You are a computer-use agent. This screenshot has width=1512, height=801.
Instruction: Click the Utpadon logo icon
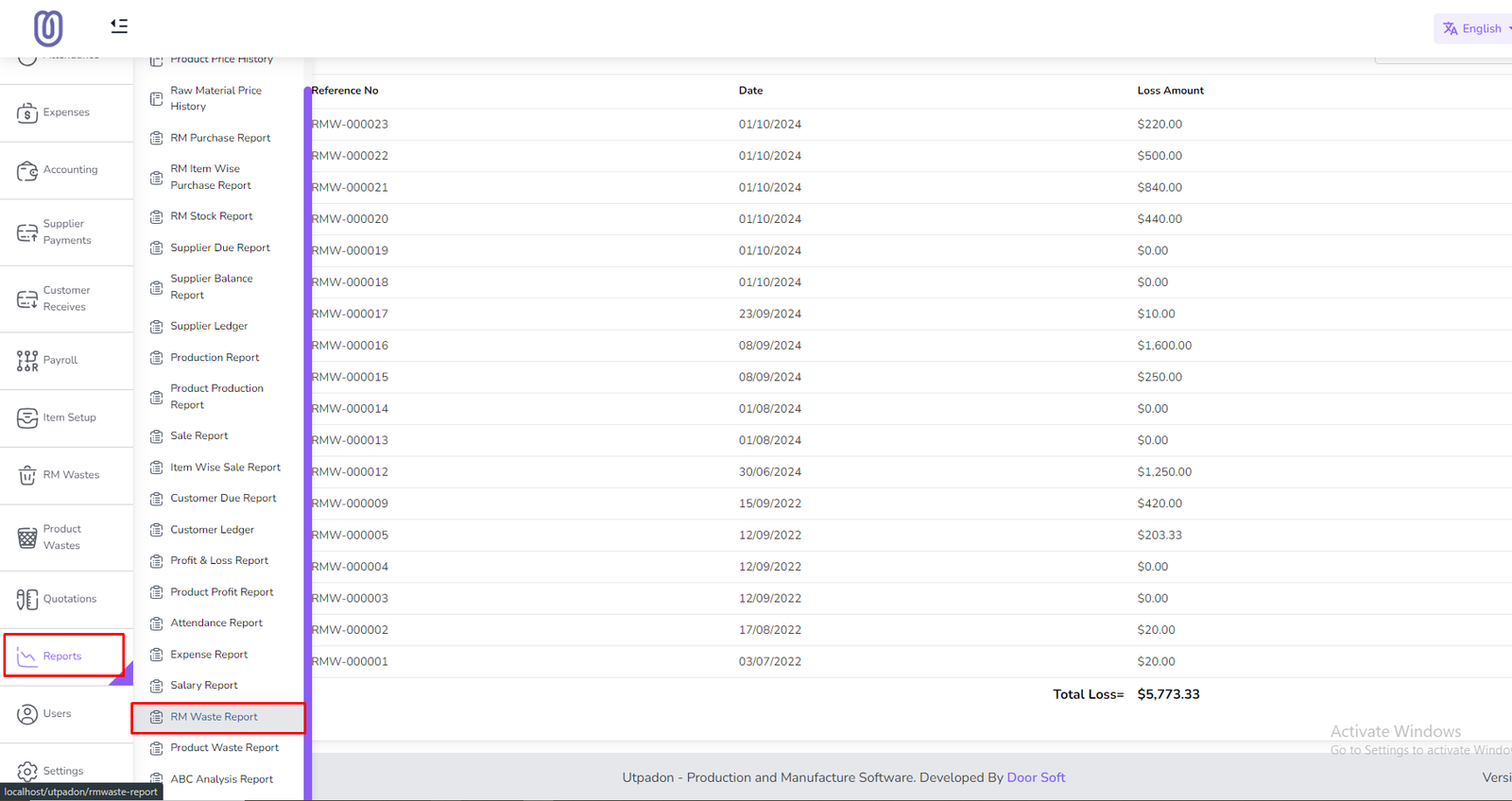coord(48,27)
